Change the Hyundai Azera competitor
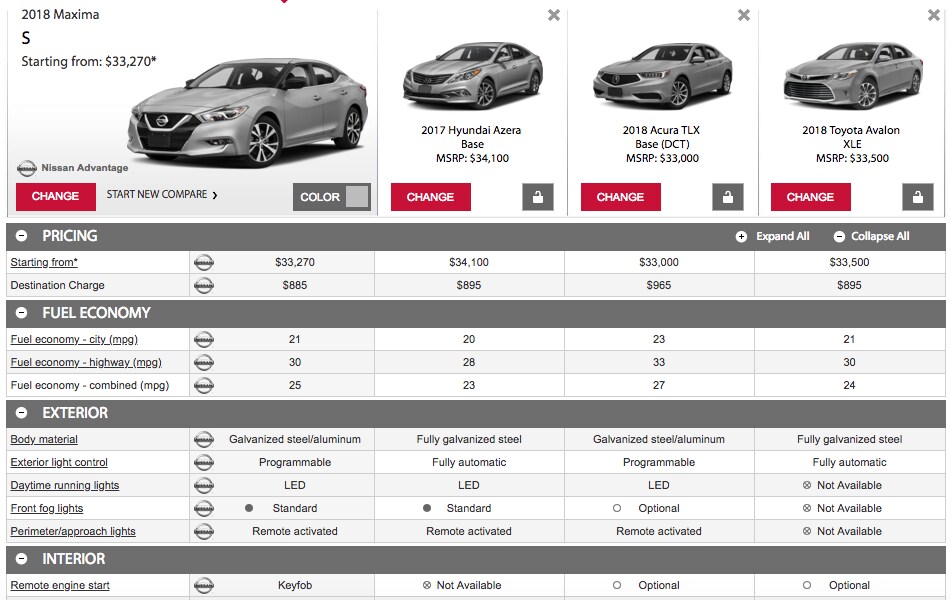Viewport: 951px width, 600px height. coord(431,197)
